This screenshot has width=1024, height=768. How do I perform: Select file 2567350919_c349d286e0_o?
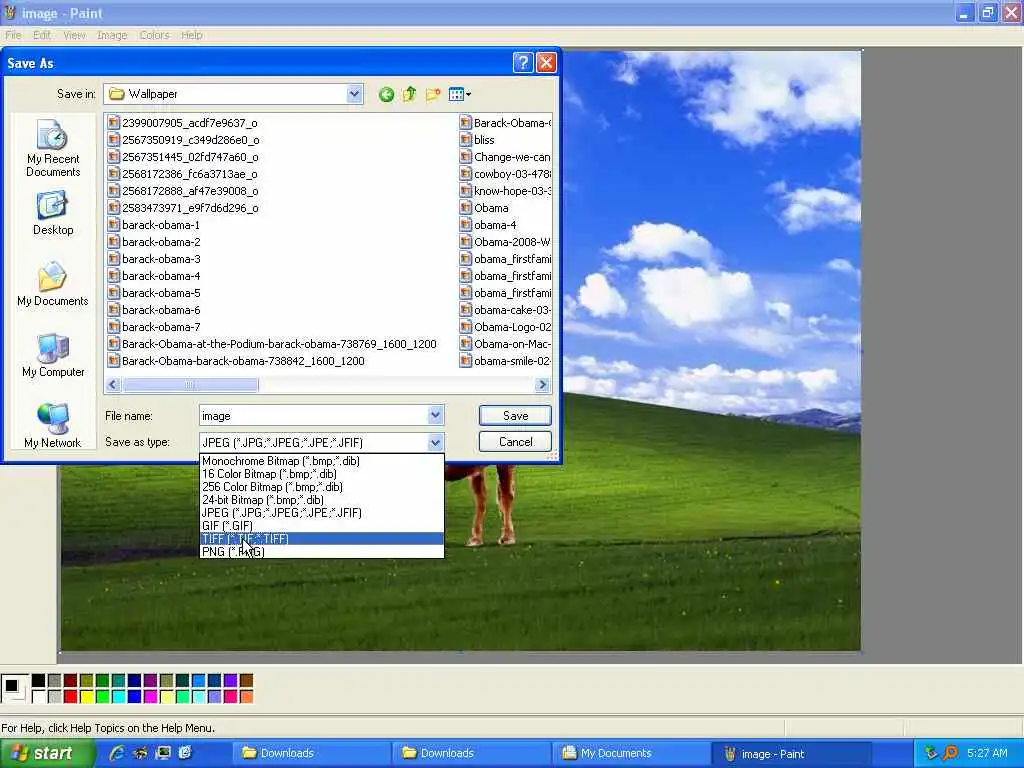[x=184, y=140]
